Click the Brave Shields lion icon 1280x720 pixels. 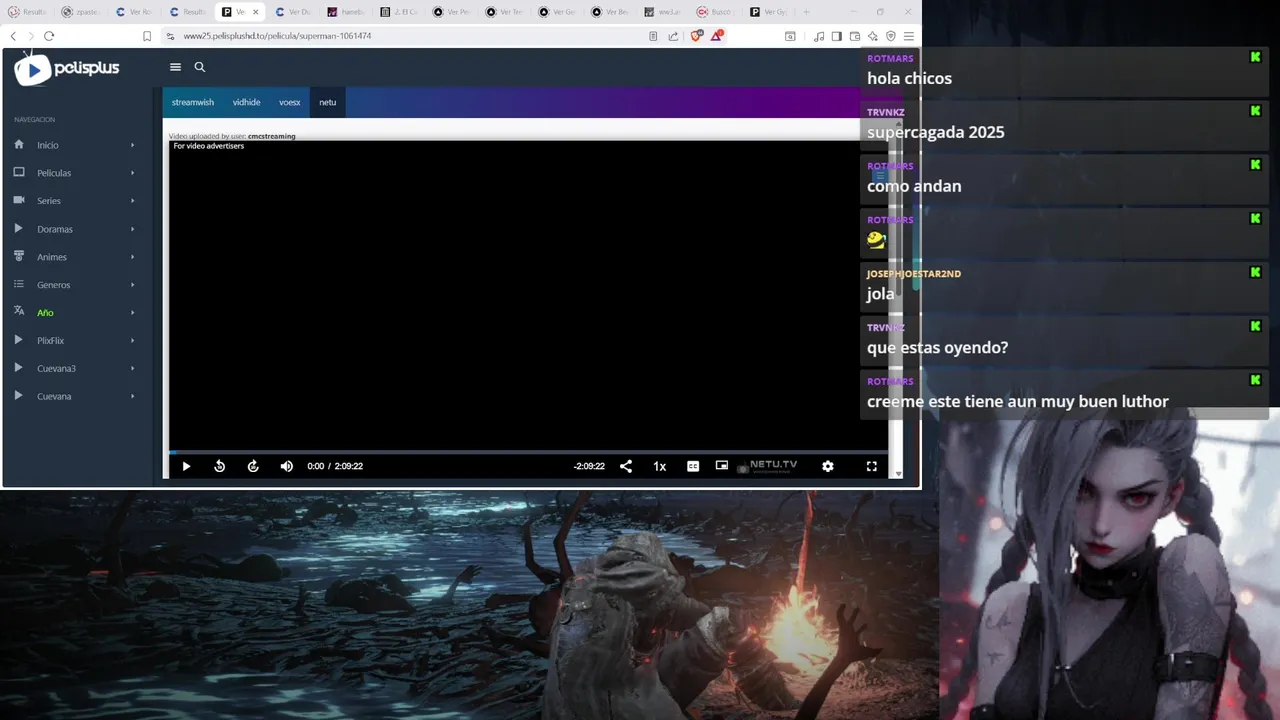(x=697, y=36)
